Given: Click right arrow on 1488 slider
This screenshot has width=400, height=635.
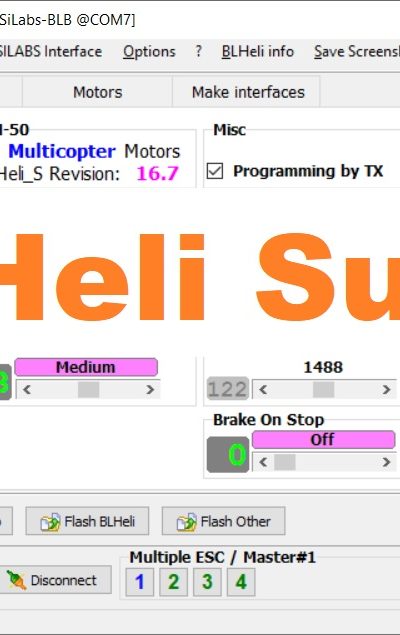Looking at the screenshot, I should (386, 390).
